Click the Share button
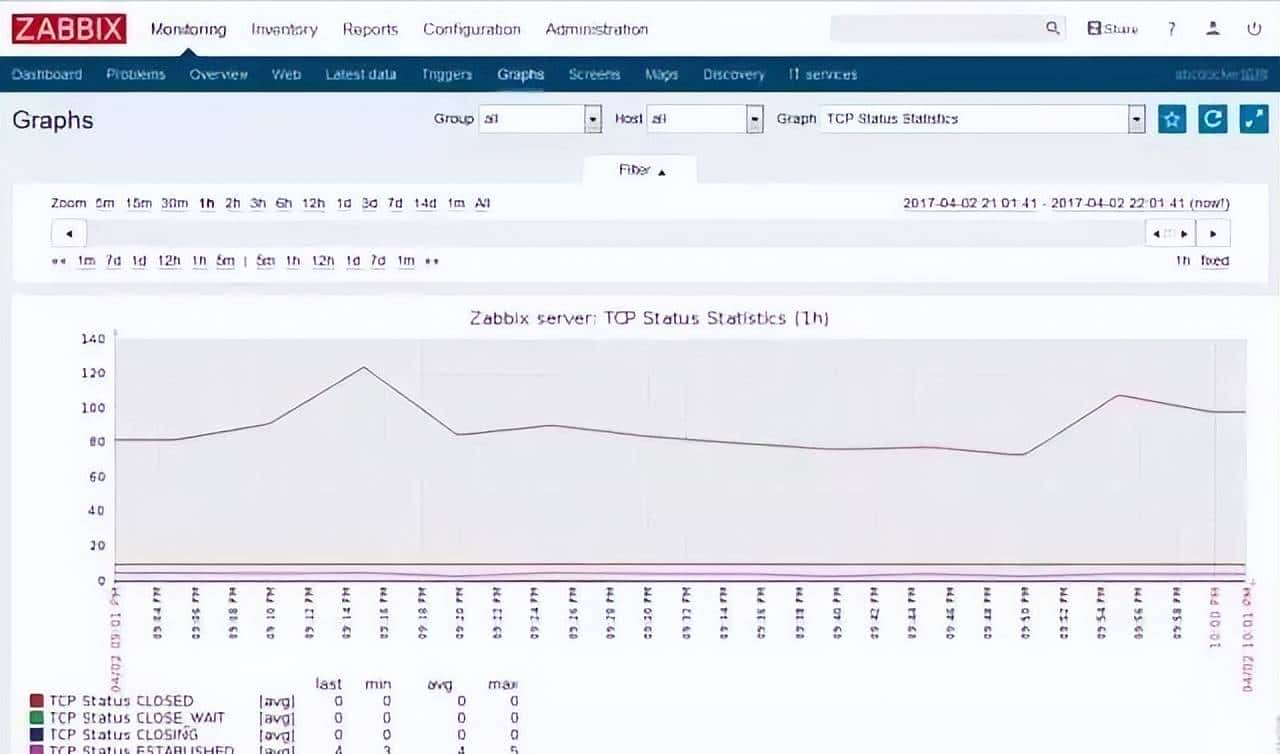 1112,29
